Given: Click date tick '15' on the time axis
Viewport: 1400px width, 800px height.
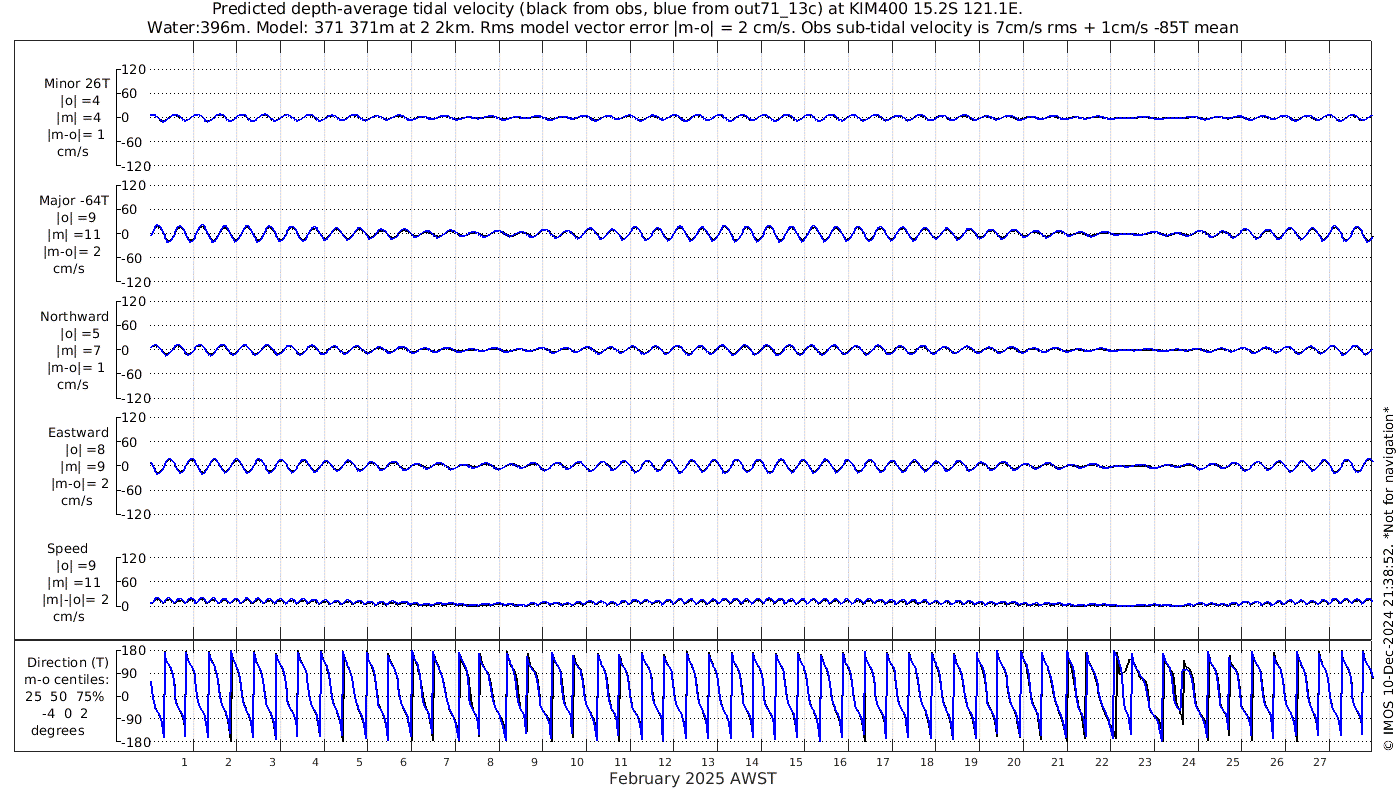Looking at the screenshot, I should pyautogui.click(x=796, y=762).
